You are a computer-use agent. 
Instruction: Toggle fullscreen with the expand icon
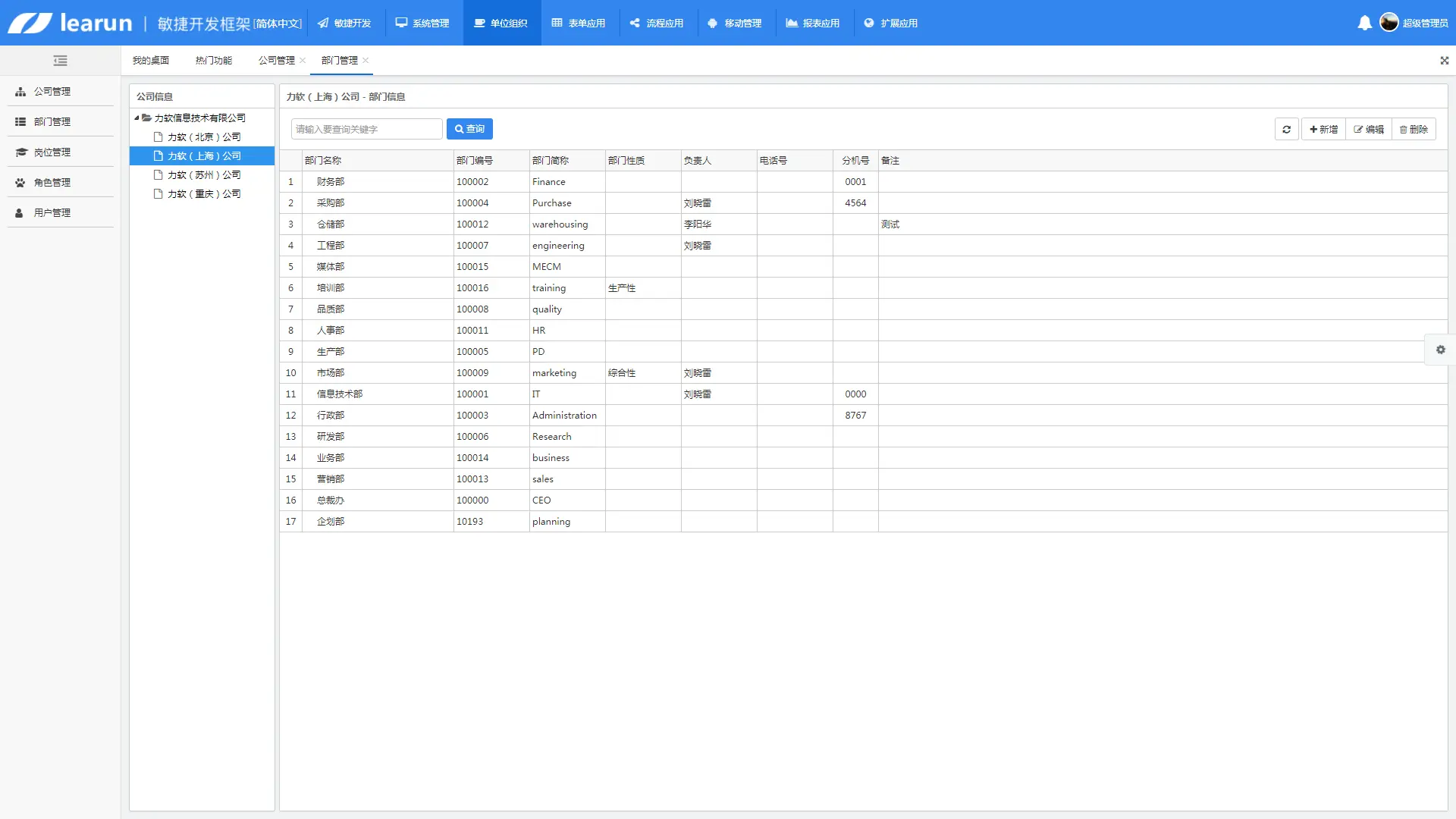[1444, 61]
